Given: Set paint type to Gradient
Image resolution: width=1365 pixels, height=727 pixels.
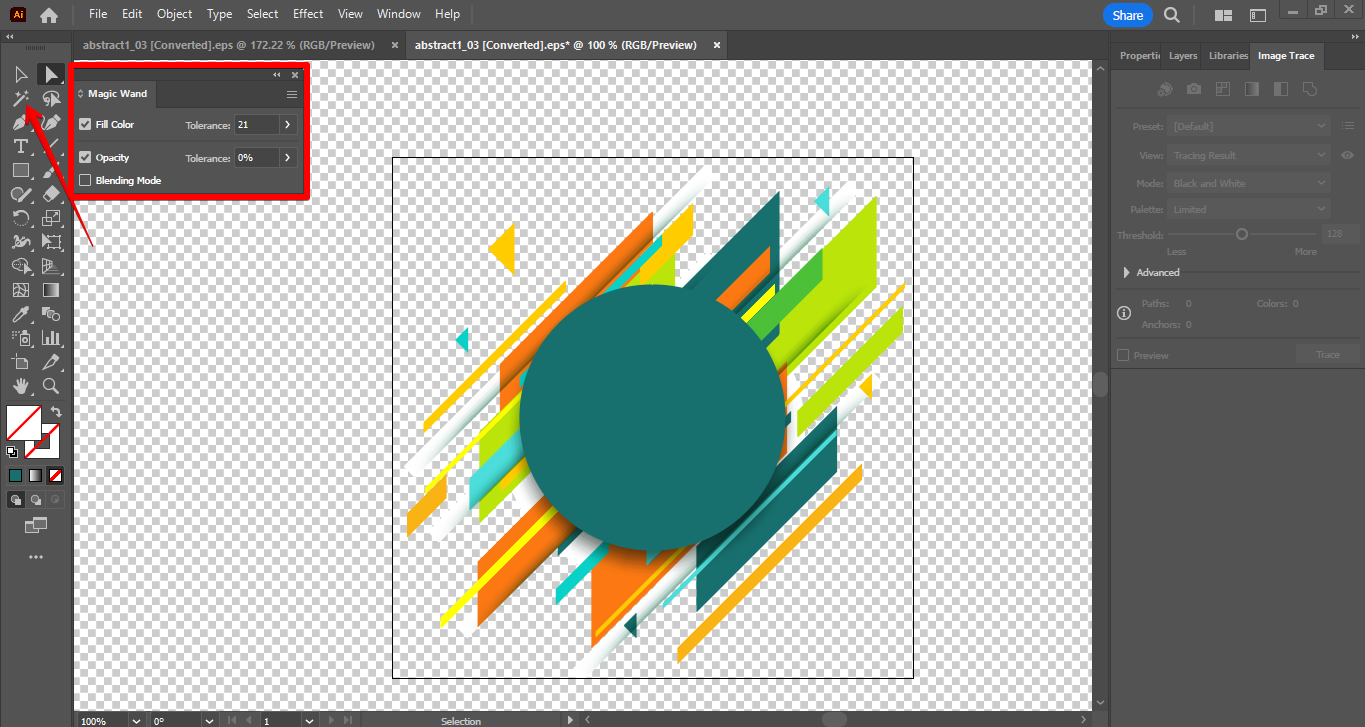Looking at the screenshot, I should click(36, 476).
